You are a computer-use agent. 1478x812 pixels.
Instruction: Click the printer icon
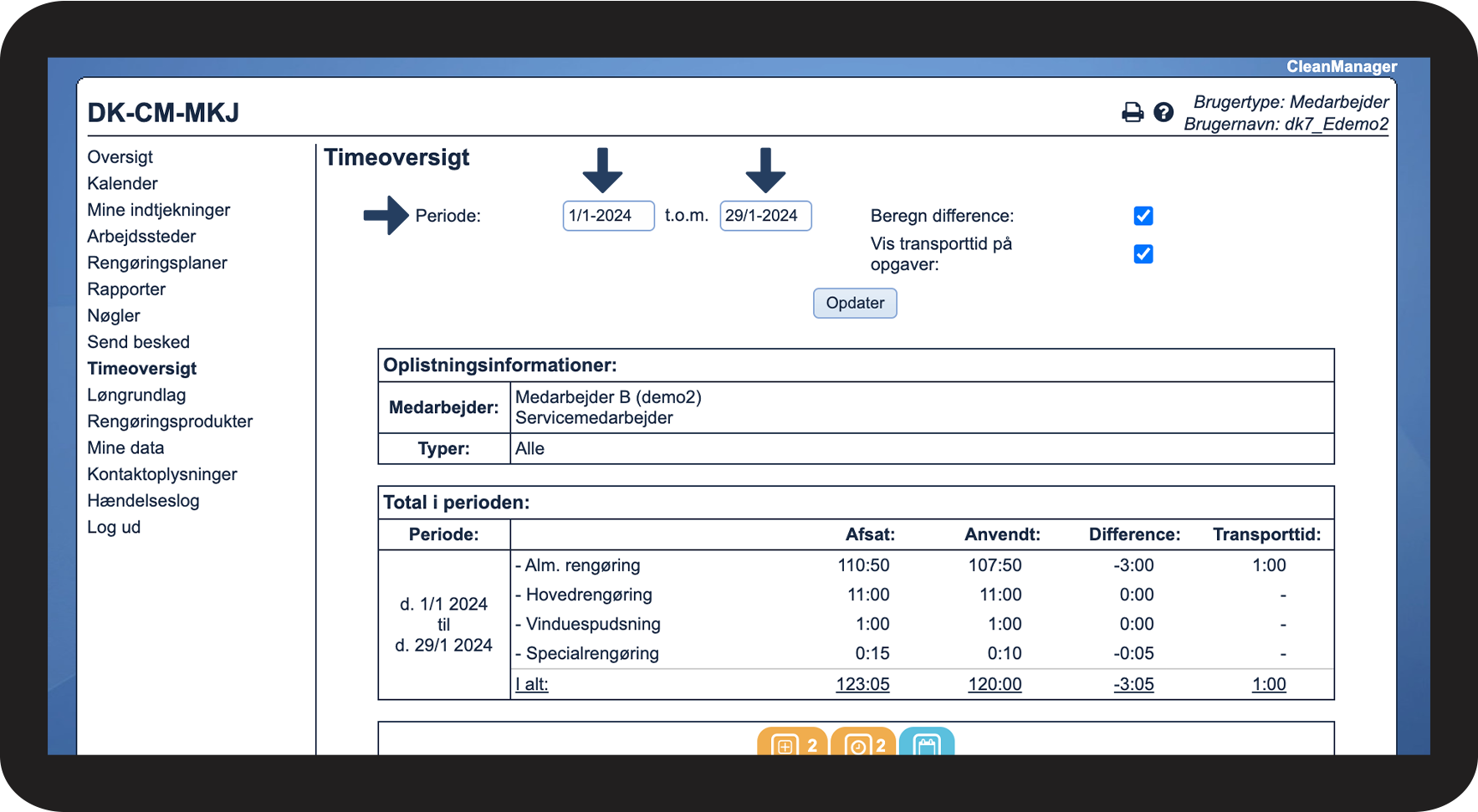(x=1133, y=112)
